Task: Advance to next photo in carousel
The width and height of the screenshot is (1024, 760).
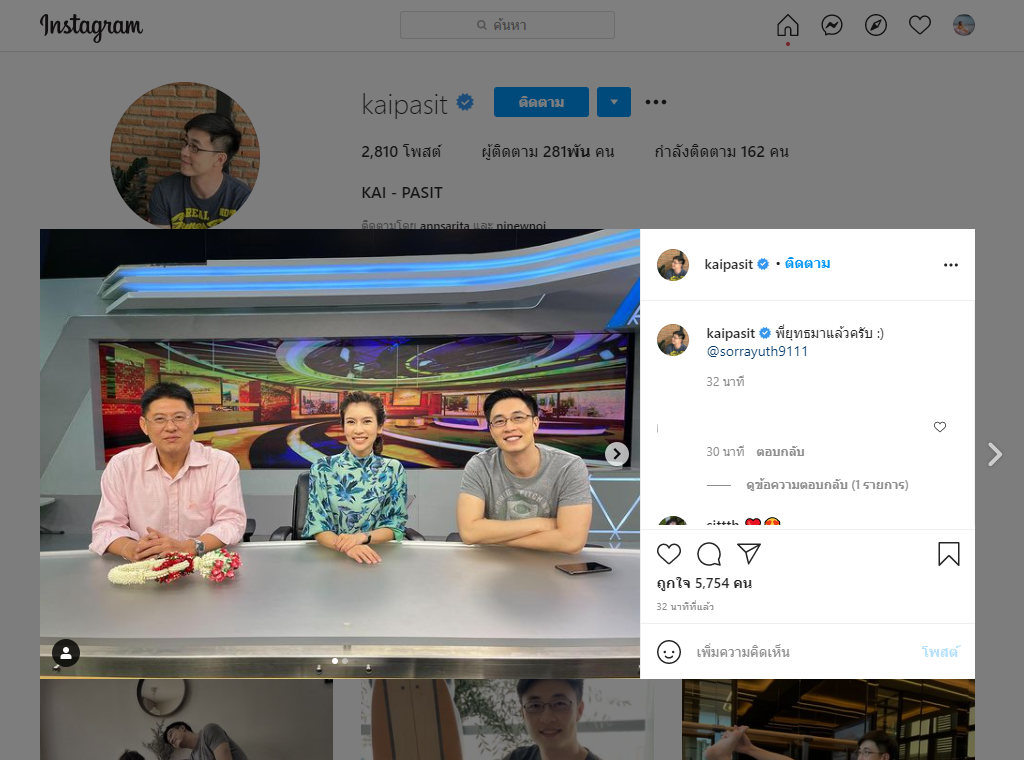Action: click(x=617, y=454)
